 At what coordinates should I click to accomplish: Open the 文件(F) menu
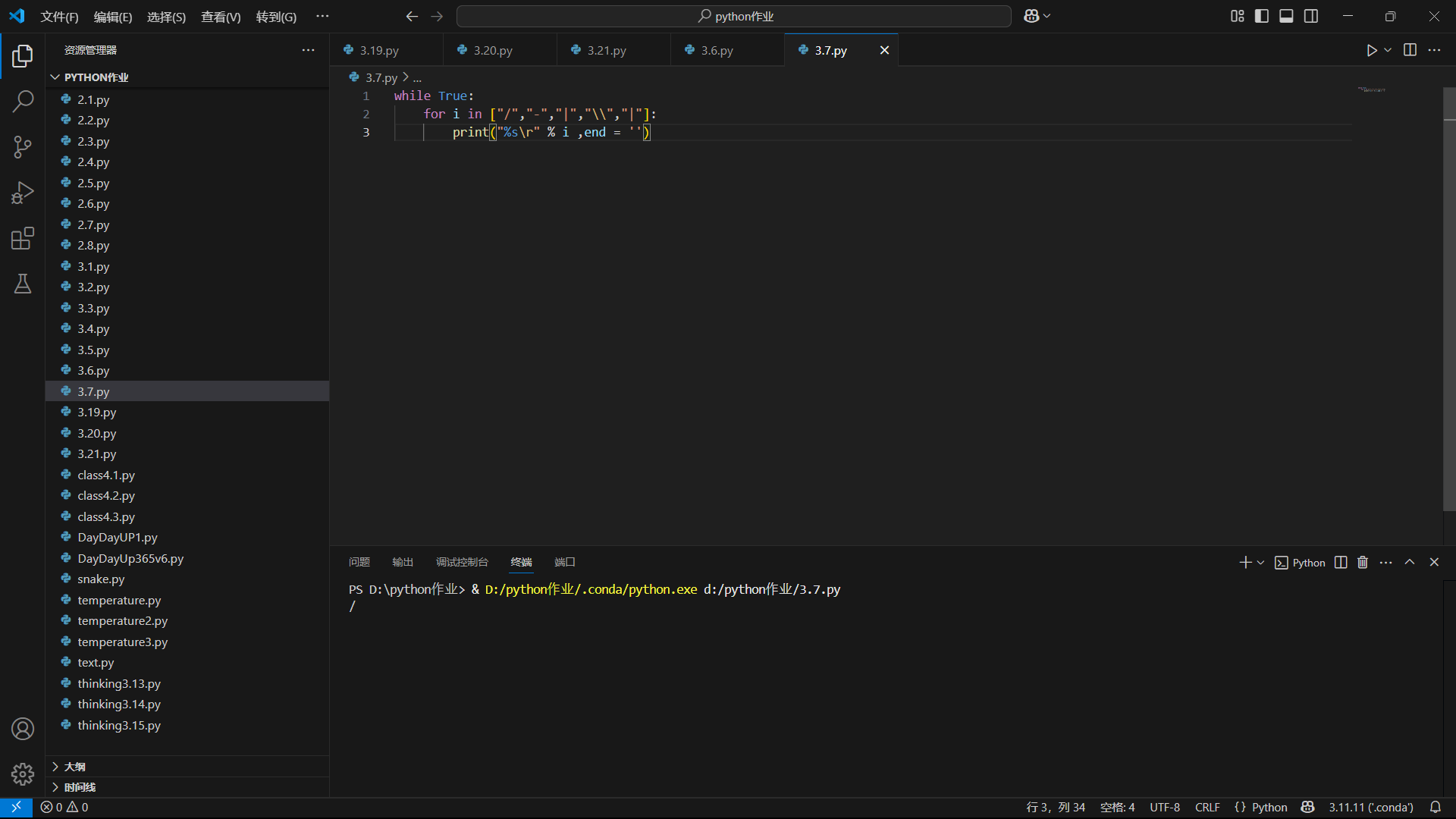coord(59,17)
